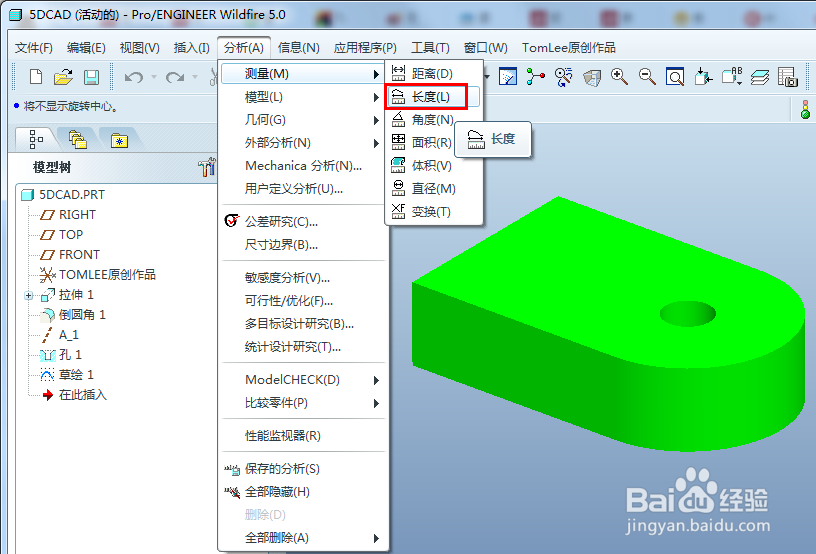Screen dimensions: 816x554
Task: Click the Reorient view icon
Action: coord(703,77)
